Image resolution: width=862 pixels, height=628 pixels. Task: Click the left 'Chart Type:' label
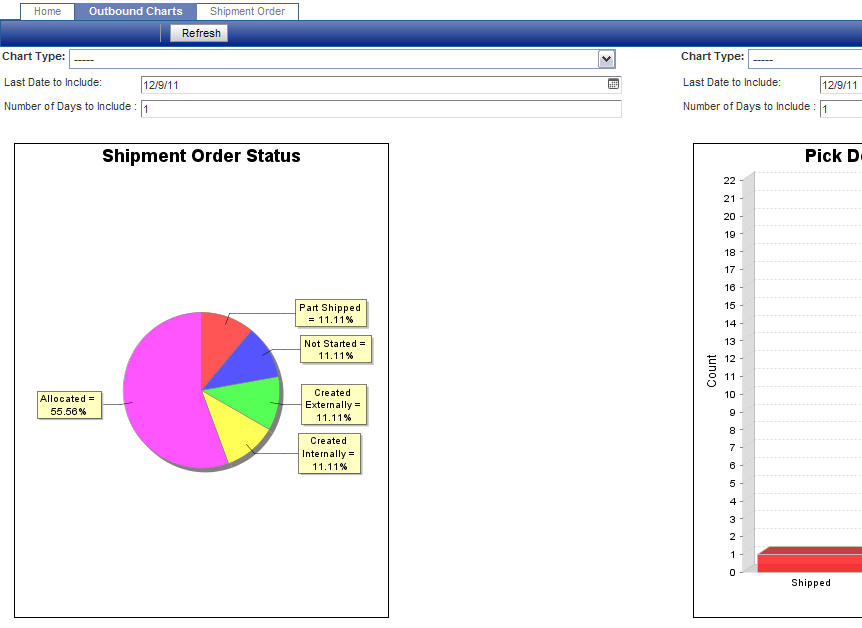pos(34,56)
